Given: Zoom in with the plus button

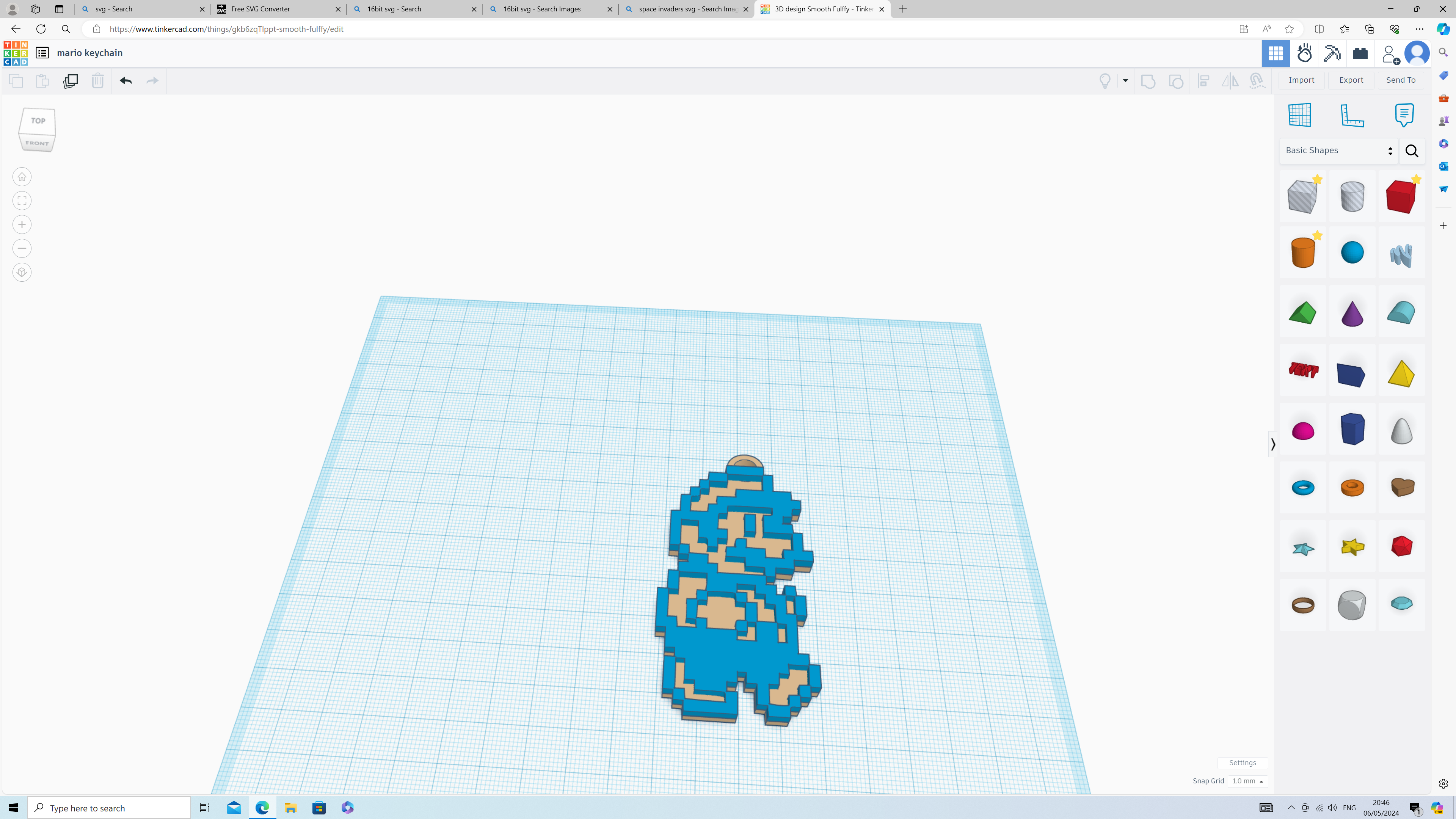Looking at the screenshot, I should 22,224.
